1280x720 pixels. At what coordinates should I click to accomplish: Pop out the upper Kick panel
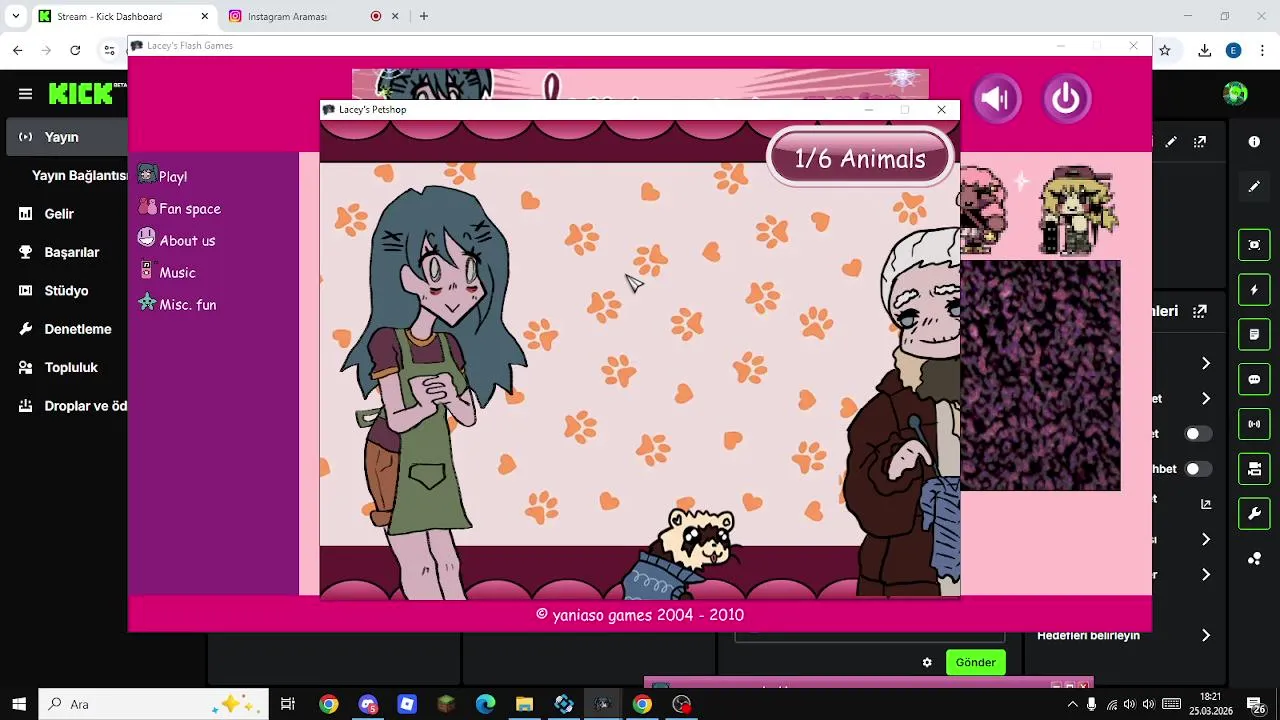1200,142
